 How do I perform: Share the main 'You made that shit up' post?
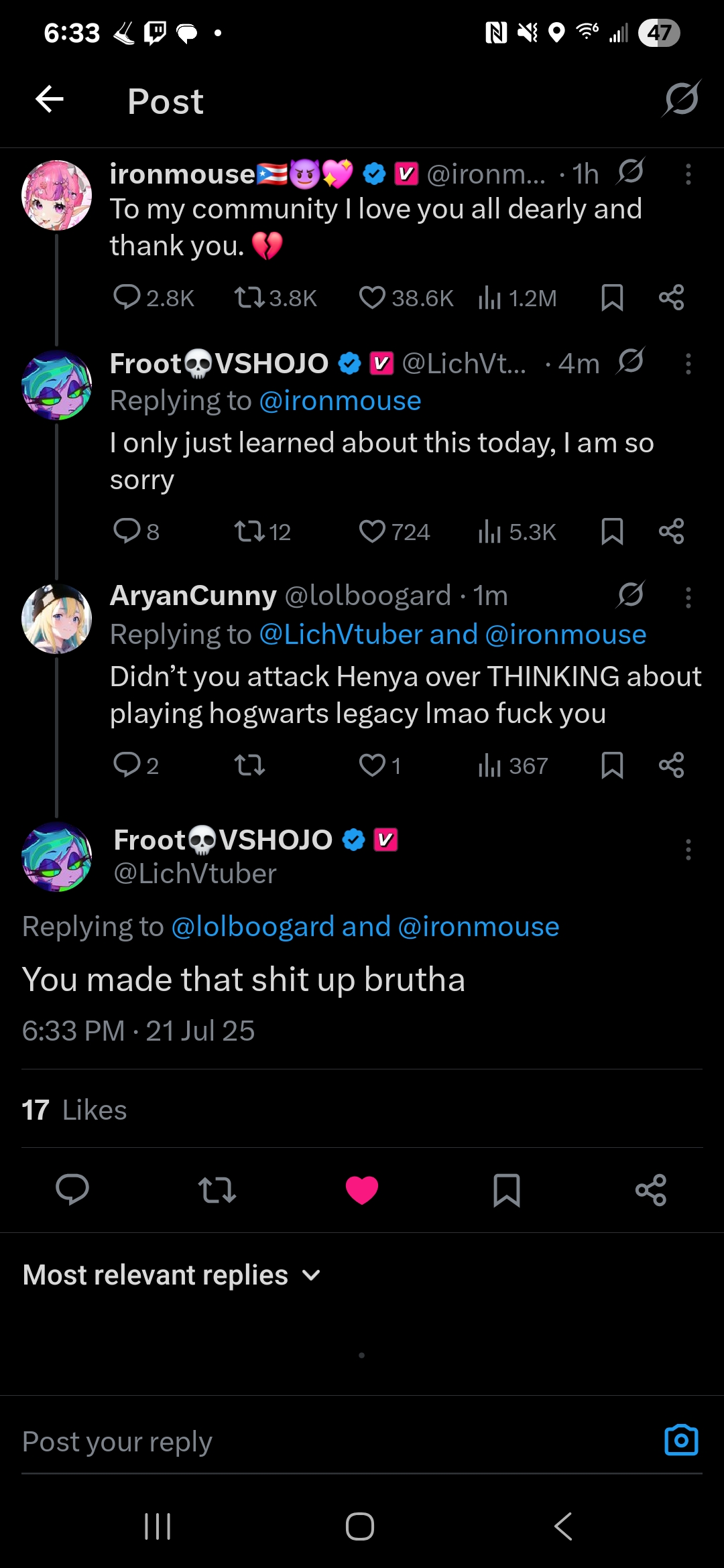pyautogui.click(x=650, y=1190)
